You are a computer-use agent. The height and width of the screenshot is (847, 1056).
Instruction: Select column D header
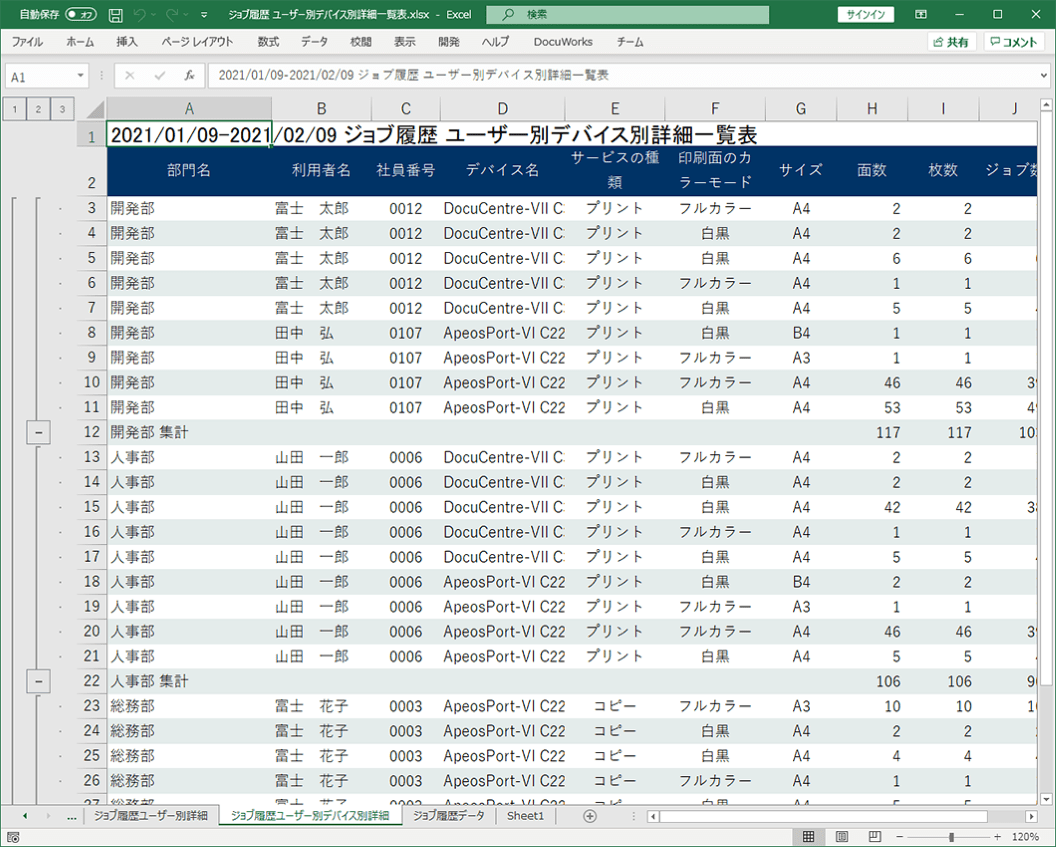[x=502, y=109]
